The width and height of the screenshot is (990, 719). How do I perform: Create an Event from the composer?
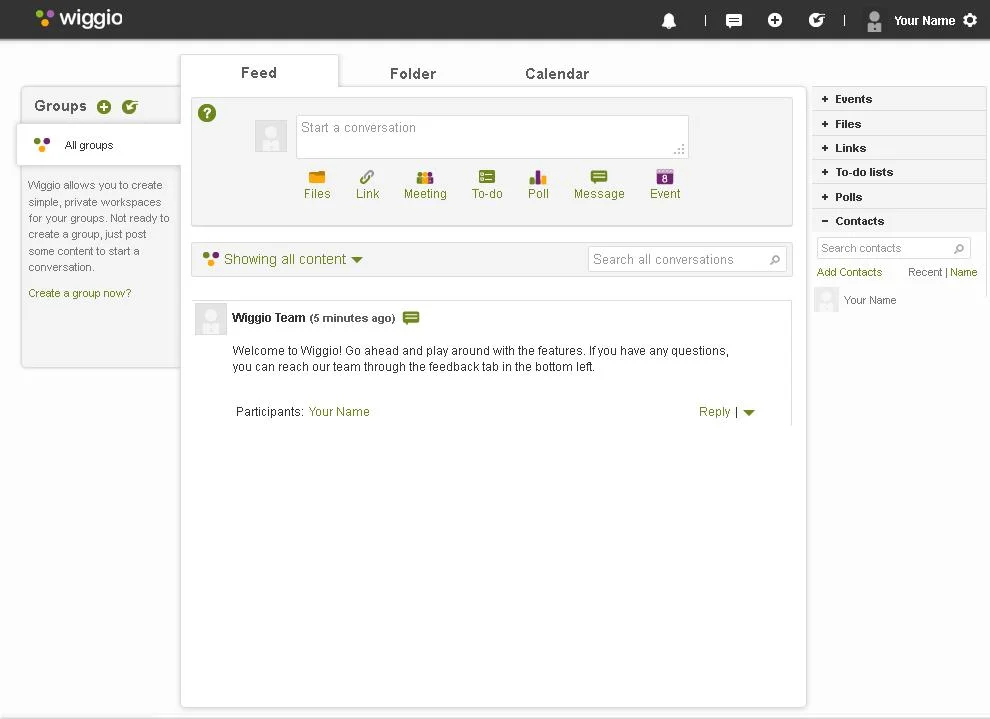tap(665, 185)
